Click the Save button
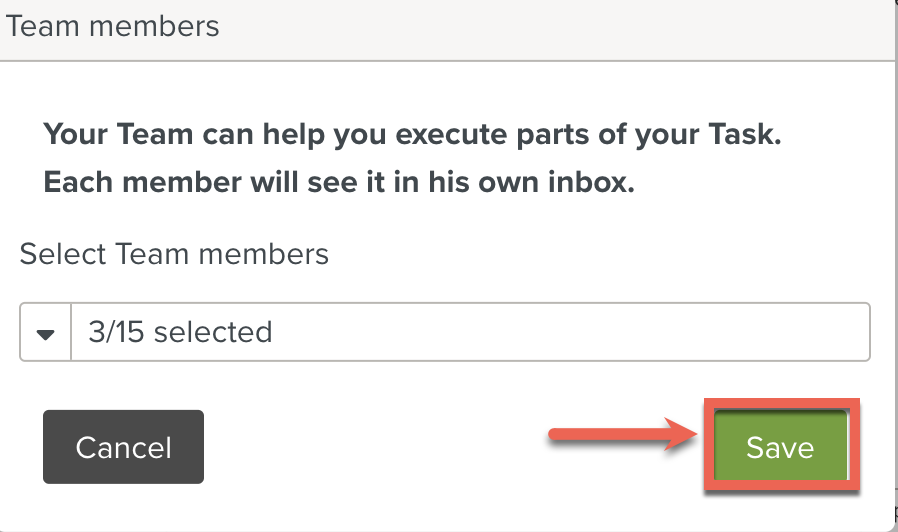 tap(780, 446)
